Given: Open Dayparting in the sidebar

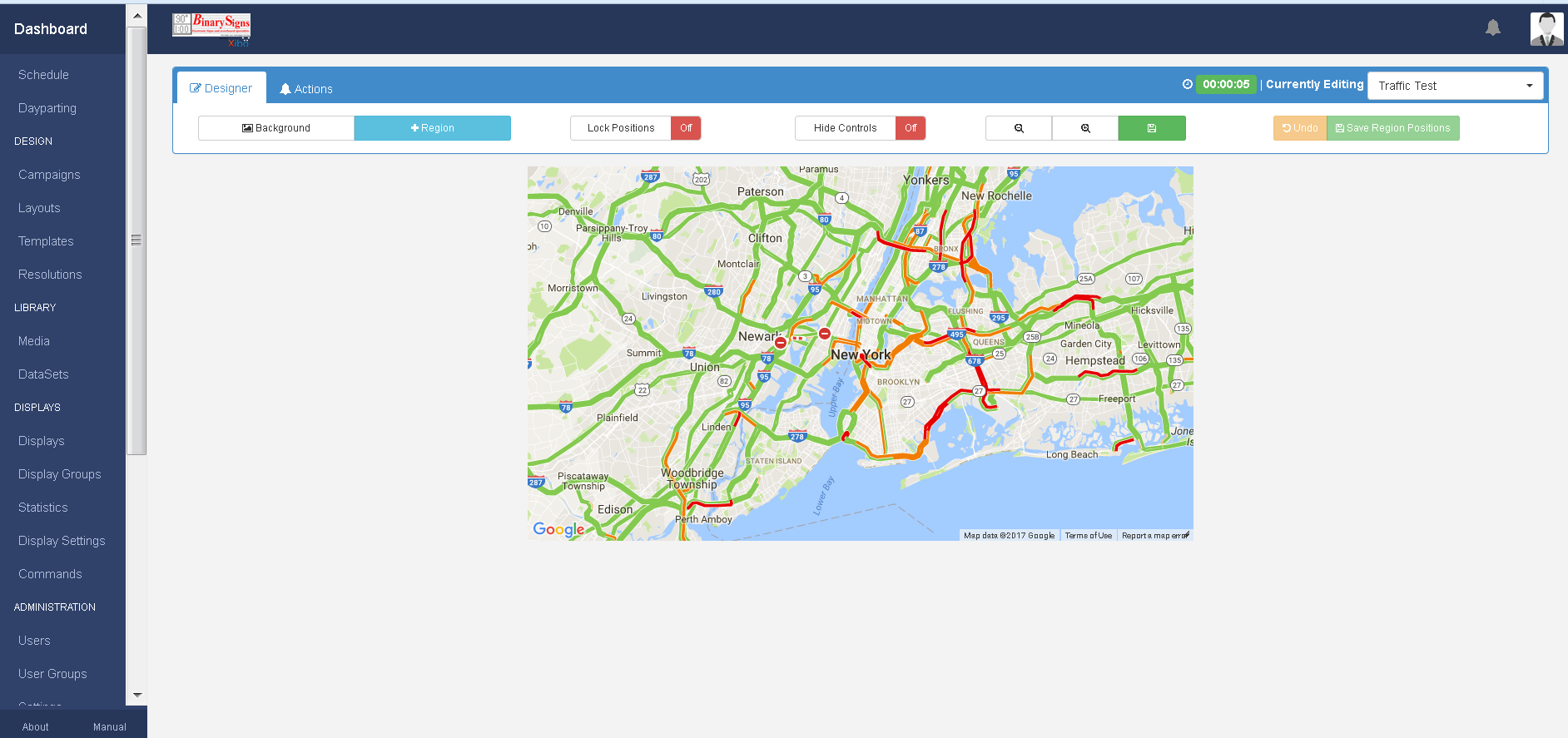Looking at the screenshot, I should 47,108.
